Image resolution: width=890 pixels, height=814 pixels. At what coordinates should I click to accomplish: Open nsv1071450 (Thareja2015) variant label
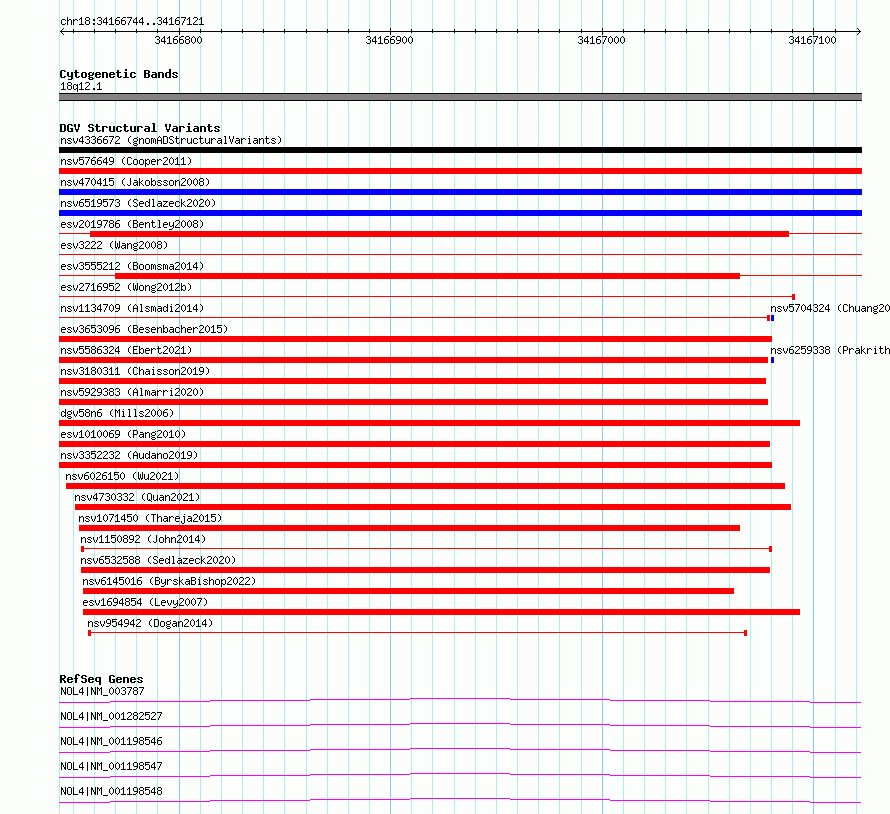(150, 518)
